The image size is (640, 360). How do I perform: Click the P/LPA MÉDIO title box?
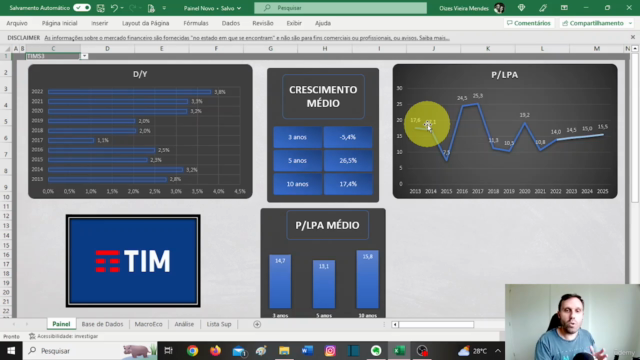[327, 225]
